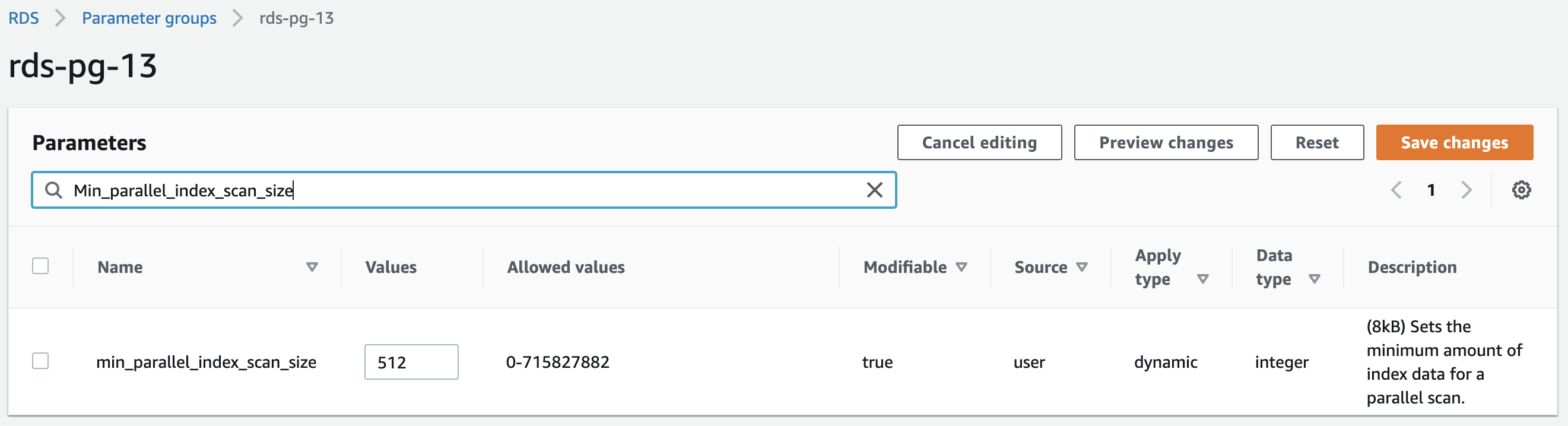The width and height of the screenshot is (1568, 426).
Task: Click the Cancel editing button
Action: click(979, 142)
